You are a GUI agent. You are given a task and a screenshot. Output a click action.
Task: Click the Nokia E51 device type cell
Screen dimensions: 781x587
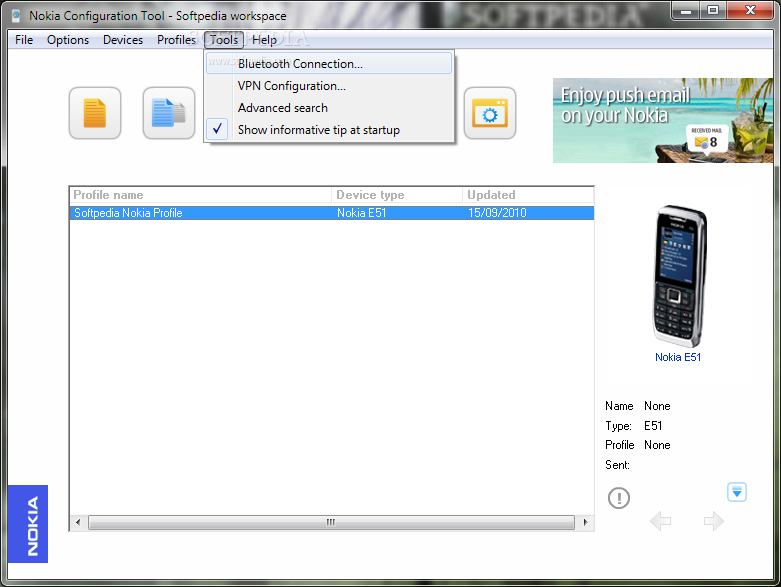tap(362, 213)
